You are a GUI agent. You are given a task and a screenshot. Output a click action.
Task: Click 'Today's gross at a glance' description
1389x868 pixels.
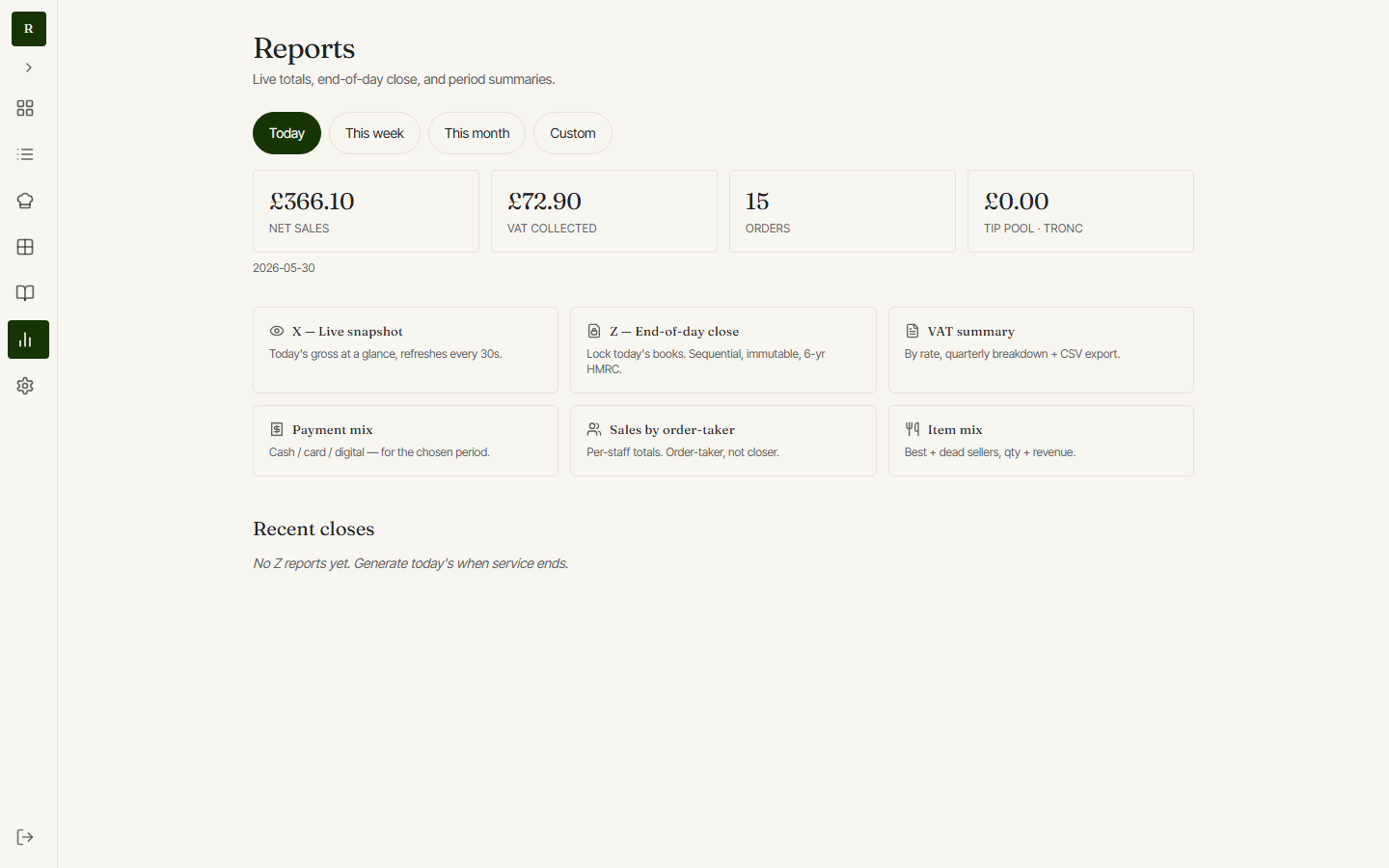(x=386, y=354)
